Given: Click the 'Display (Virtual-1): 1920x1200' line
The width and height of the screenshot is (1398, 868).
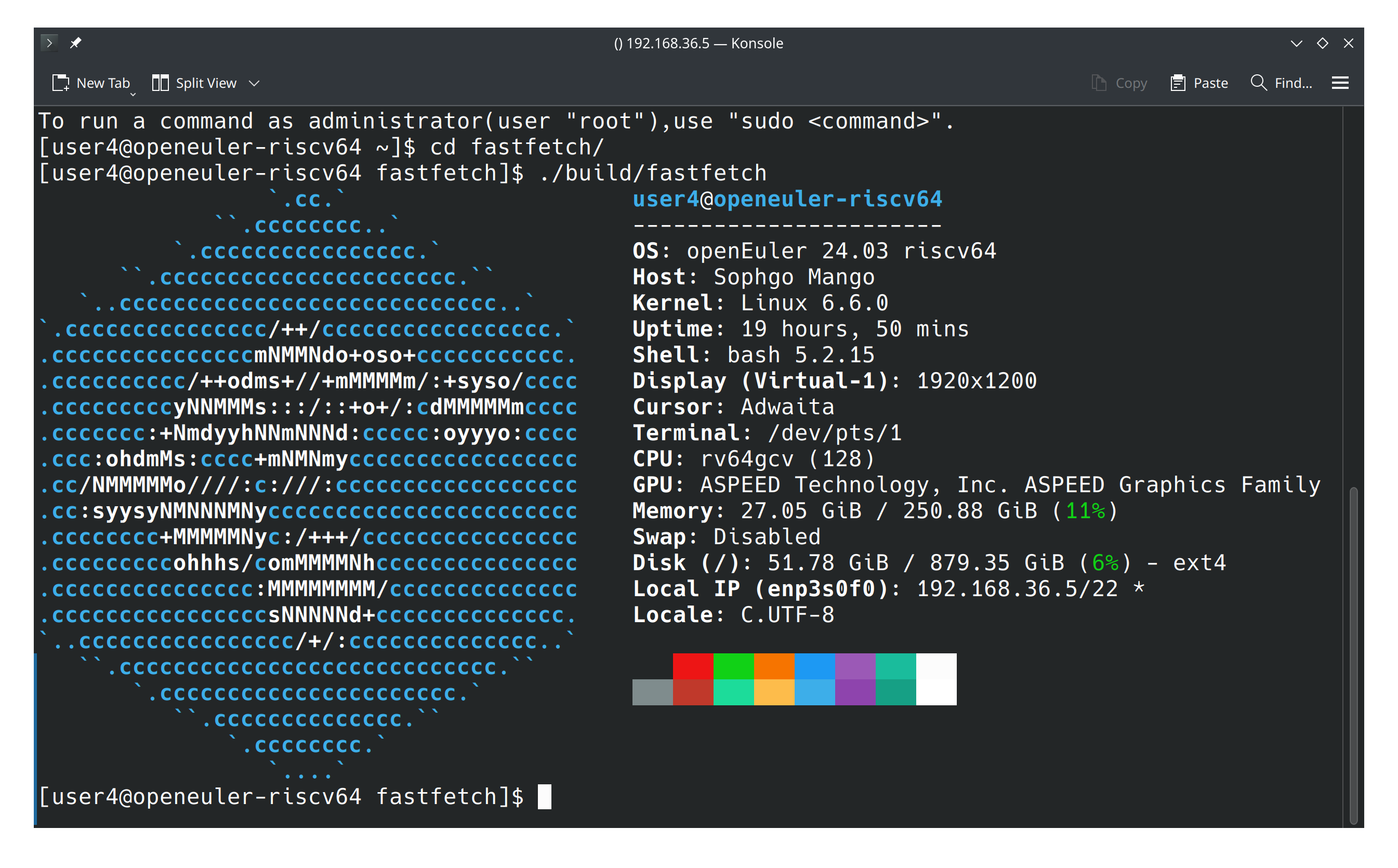Looking at the screenshot, I should [835, 380].
